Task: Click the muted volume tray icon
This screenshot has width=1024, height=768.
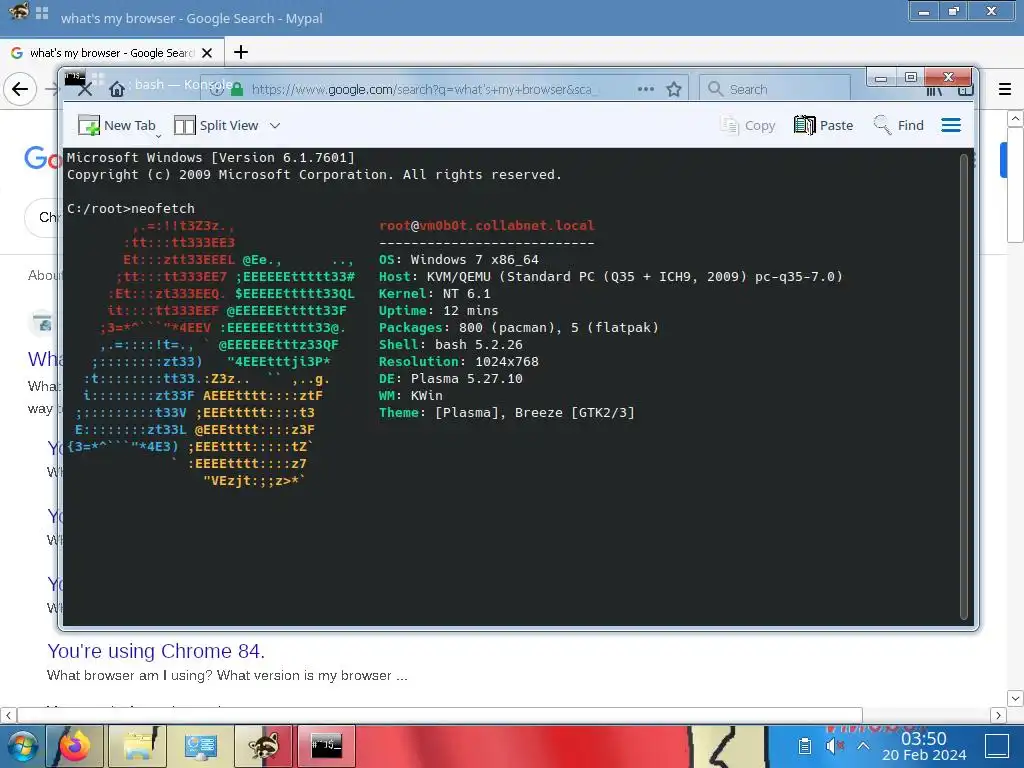Action: tap(835, 746)
